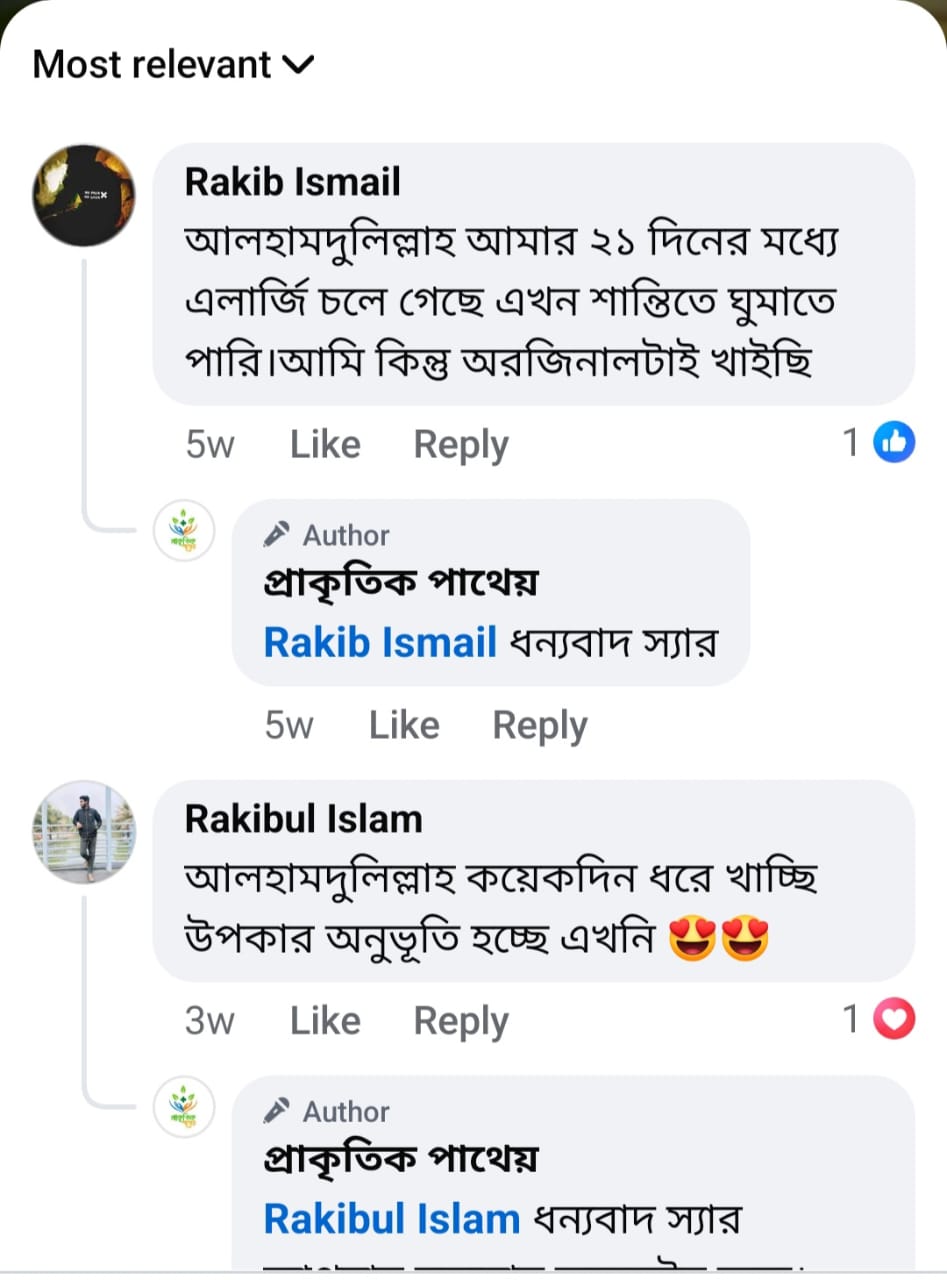Screen dimensions: 947x1280
Task: Click the Rakibul Islam mention in author reply
Action: coord(392,1219)
